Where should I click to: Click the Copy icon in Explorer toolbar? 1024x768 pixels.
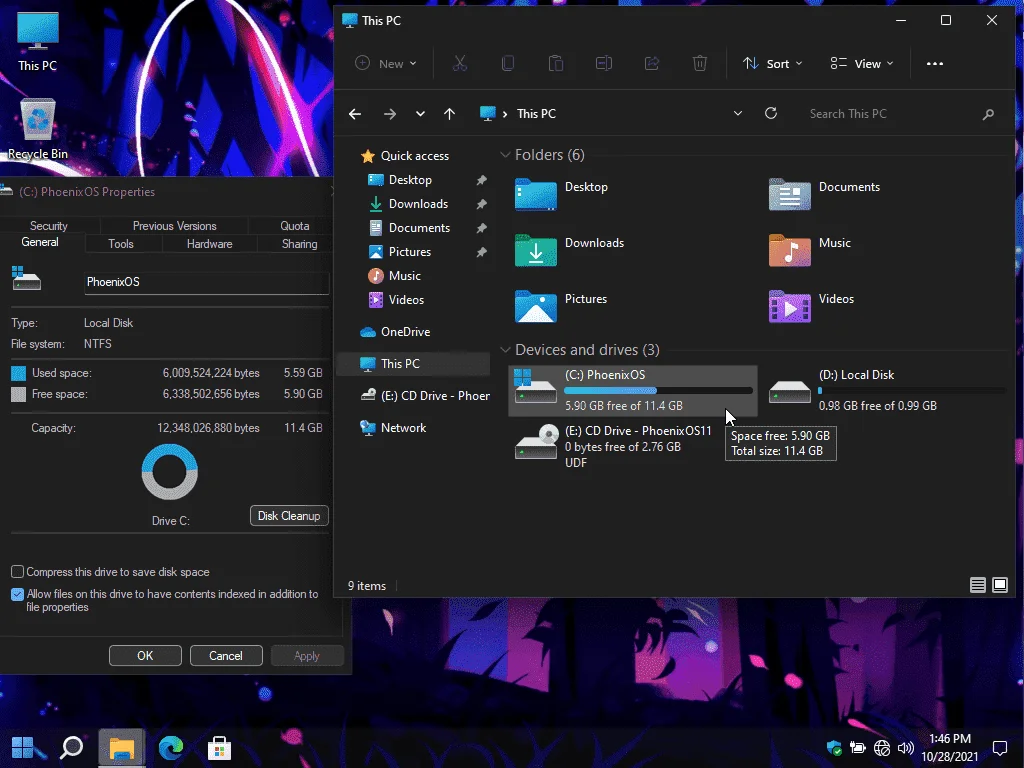coord(507,63)
